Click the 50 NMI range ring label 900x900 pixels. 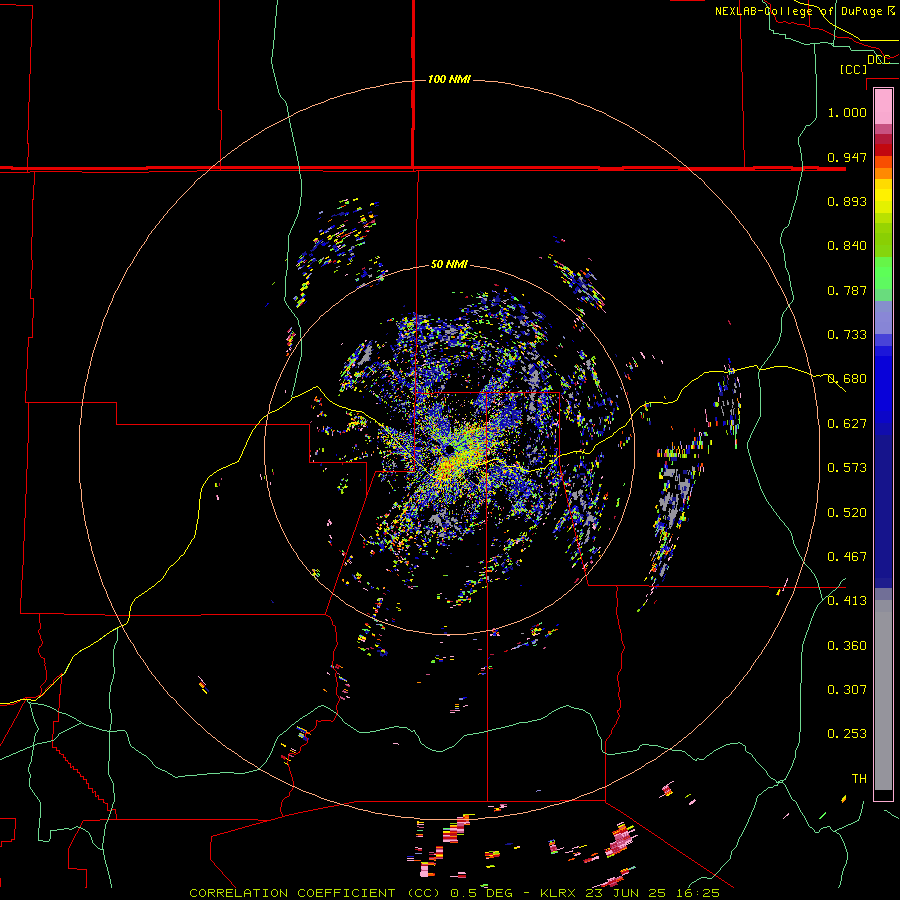(x=449, y=264)
